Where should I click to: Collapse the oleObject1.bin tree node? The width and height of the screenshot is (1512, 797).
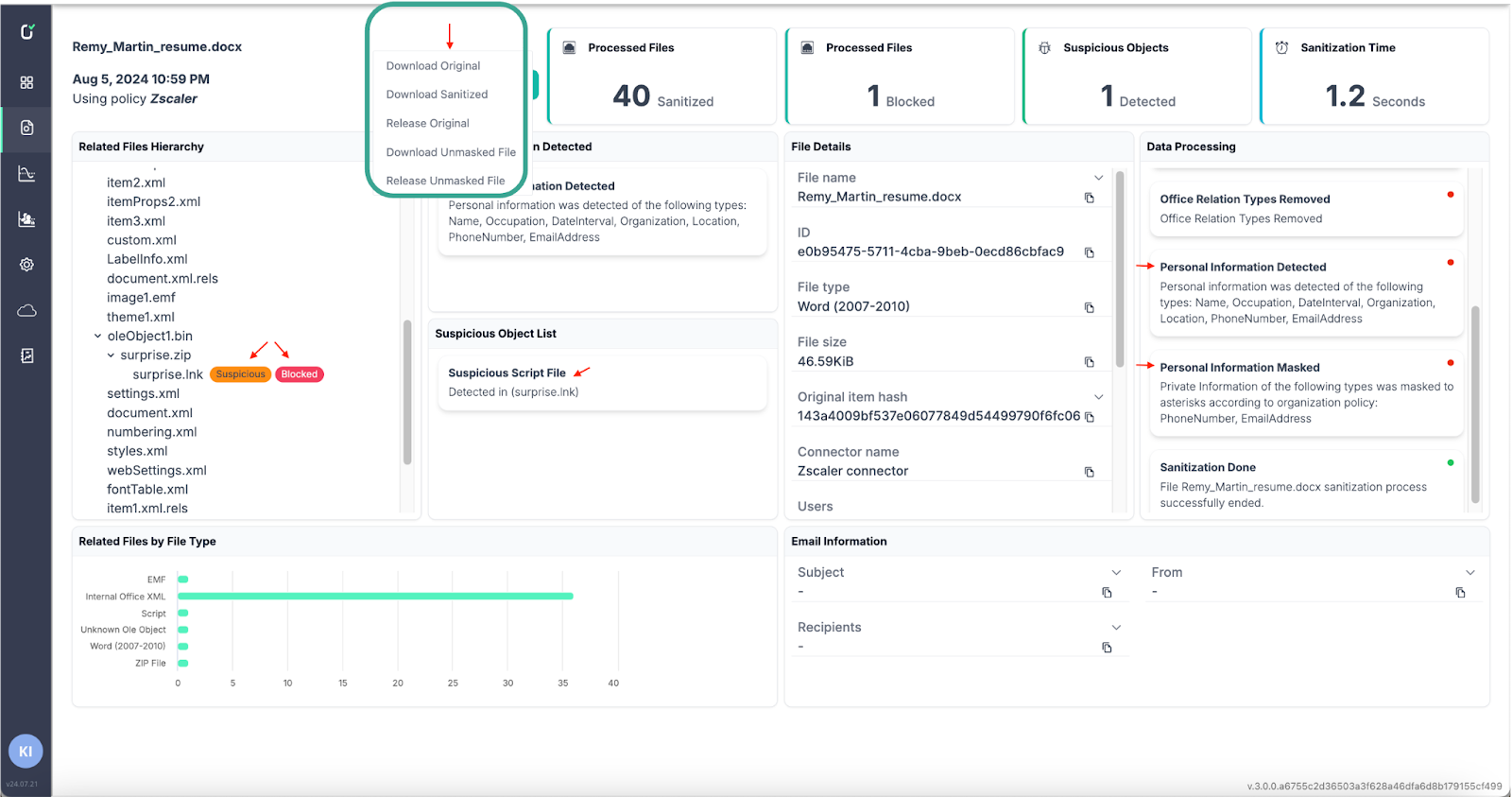[97, 337]
